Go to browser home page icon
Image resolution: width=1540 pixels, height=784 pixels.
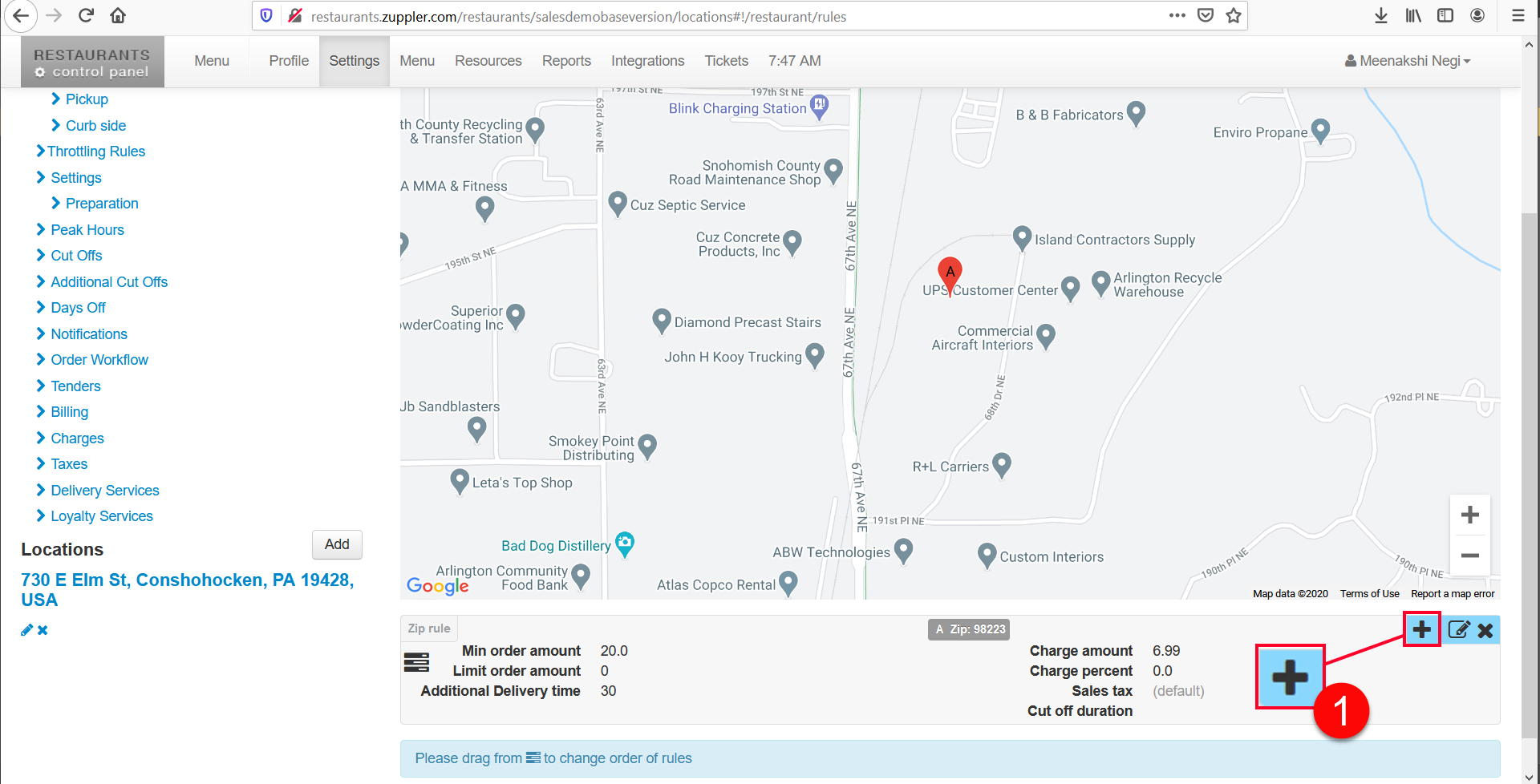coord(118,15)
